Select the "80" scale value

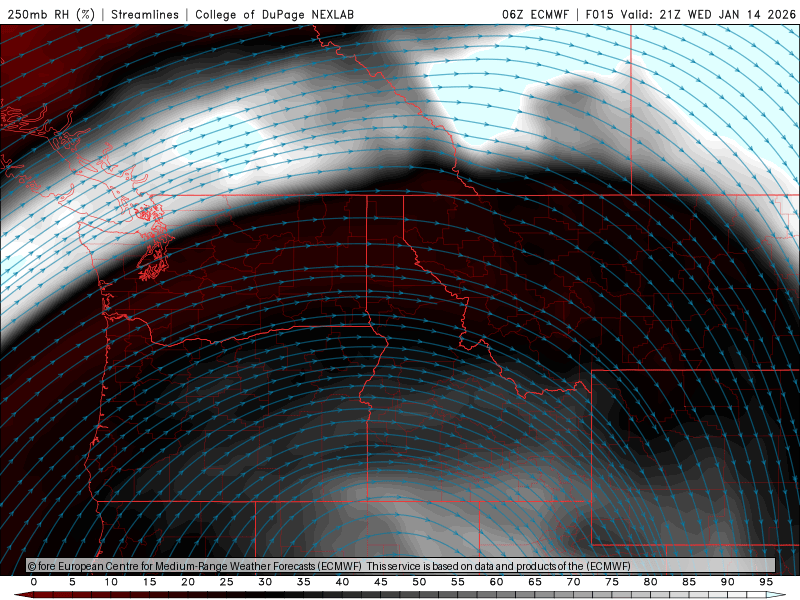coord(650,582)
